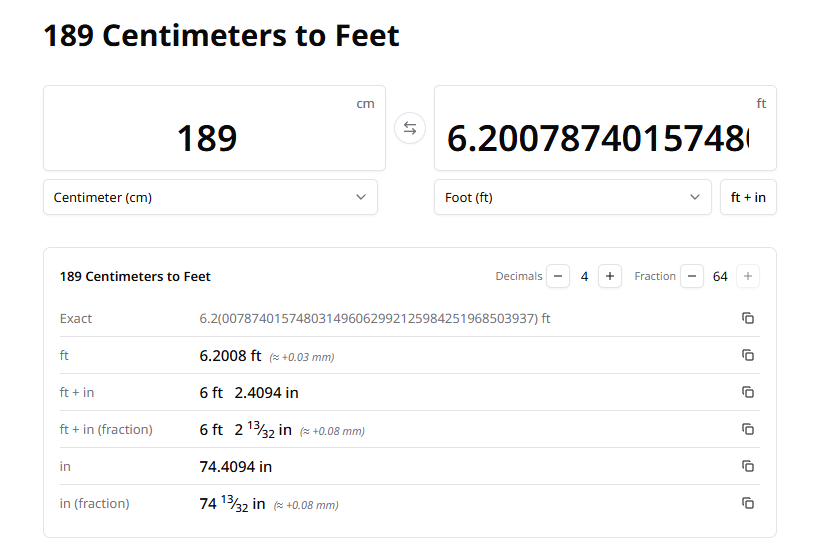Screen dimensions: 837x545
Task: Select the feet result field 6.2007874
Action: [605, 128]
